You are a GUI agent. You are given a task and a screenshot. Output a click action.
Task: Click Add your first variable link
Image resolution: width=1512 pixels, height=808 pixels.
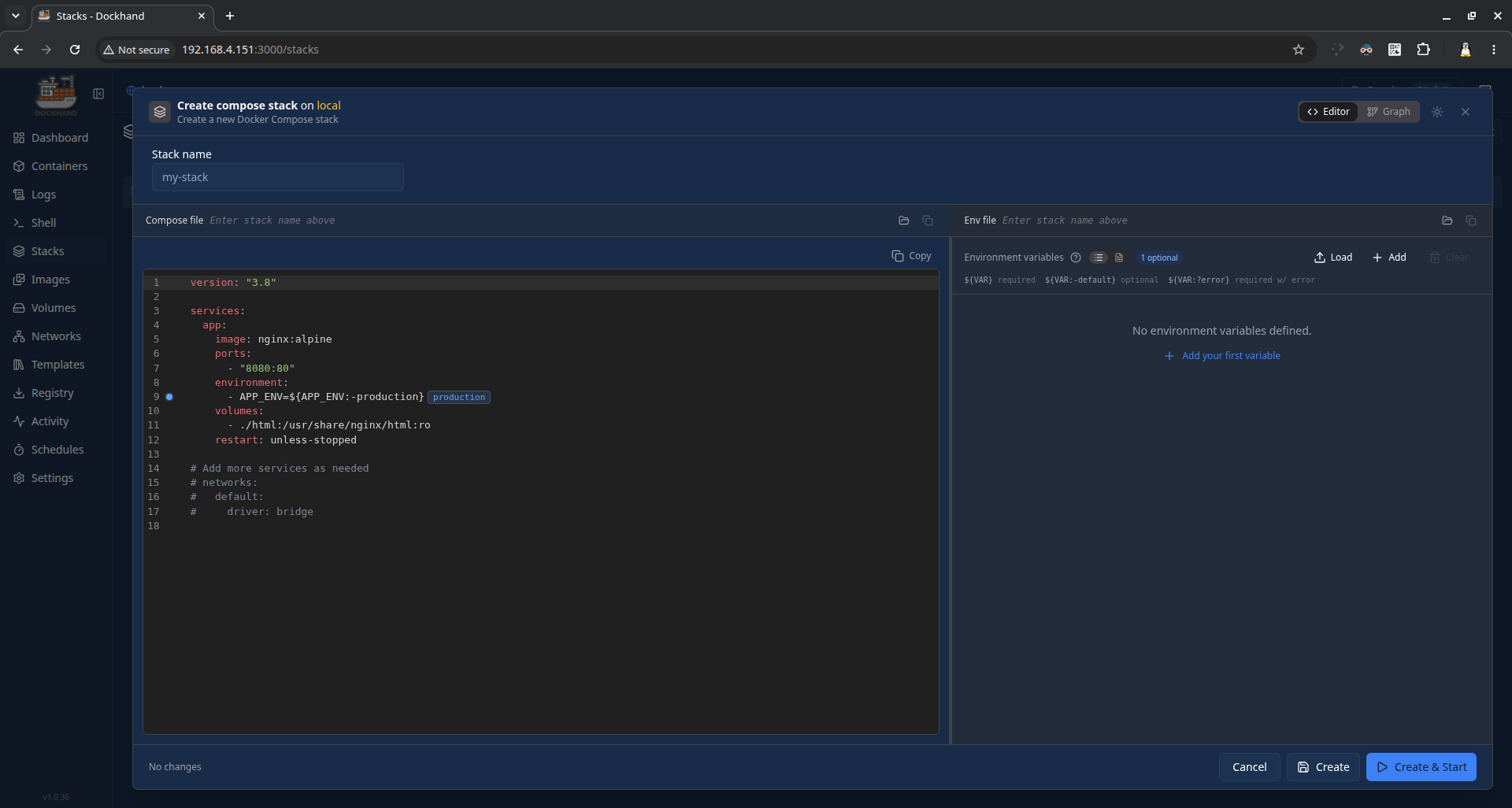[1222, 356]
